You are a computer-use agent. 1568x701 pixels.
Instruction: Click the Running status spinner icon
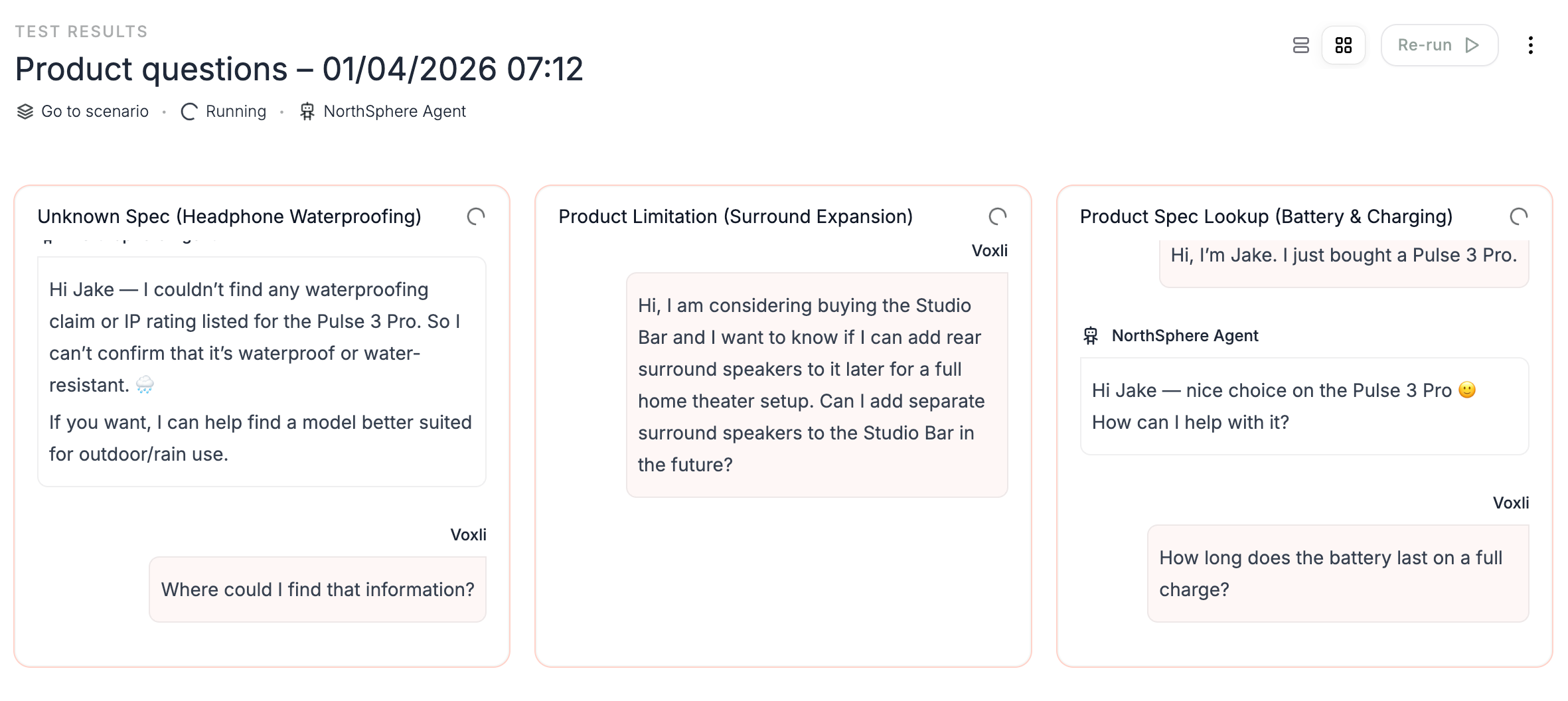pyautogui.click(x=189, y=112)
